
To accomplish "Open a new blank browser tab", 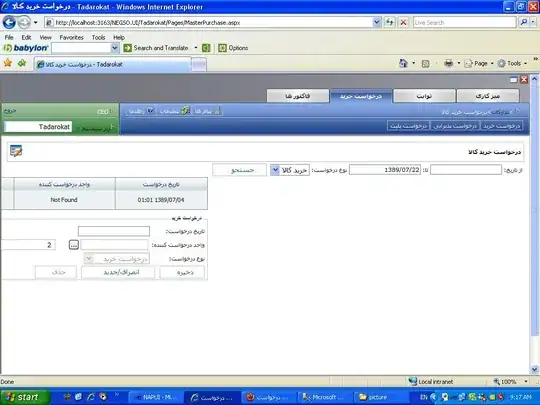I will click(x=199, y=64).
